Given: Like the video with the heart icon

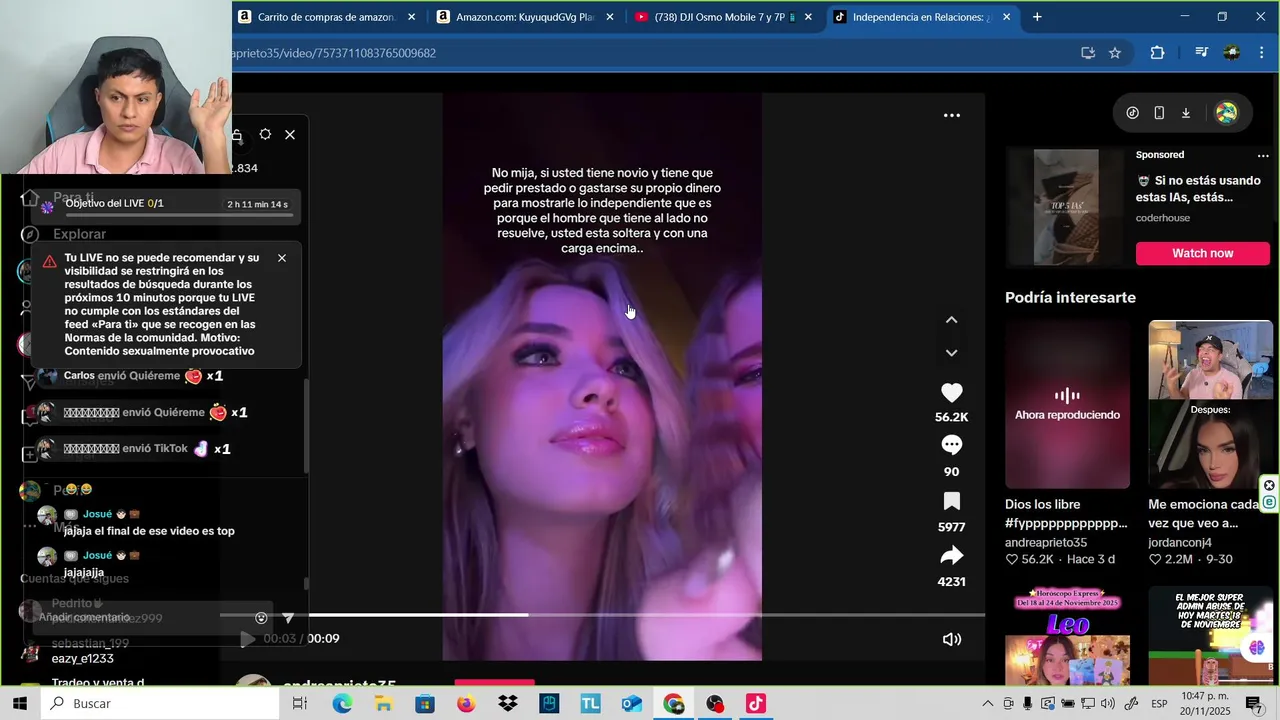Looking at the screenshot, I should coord(951,393).
